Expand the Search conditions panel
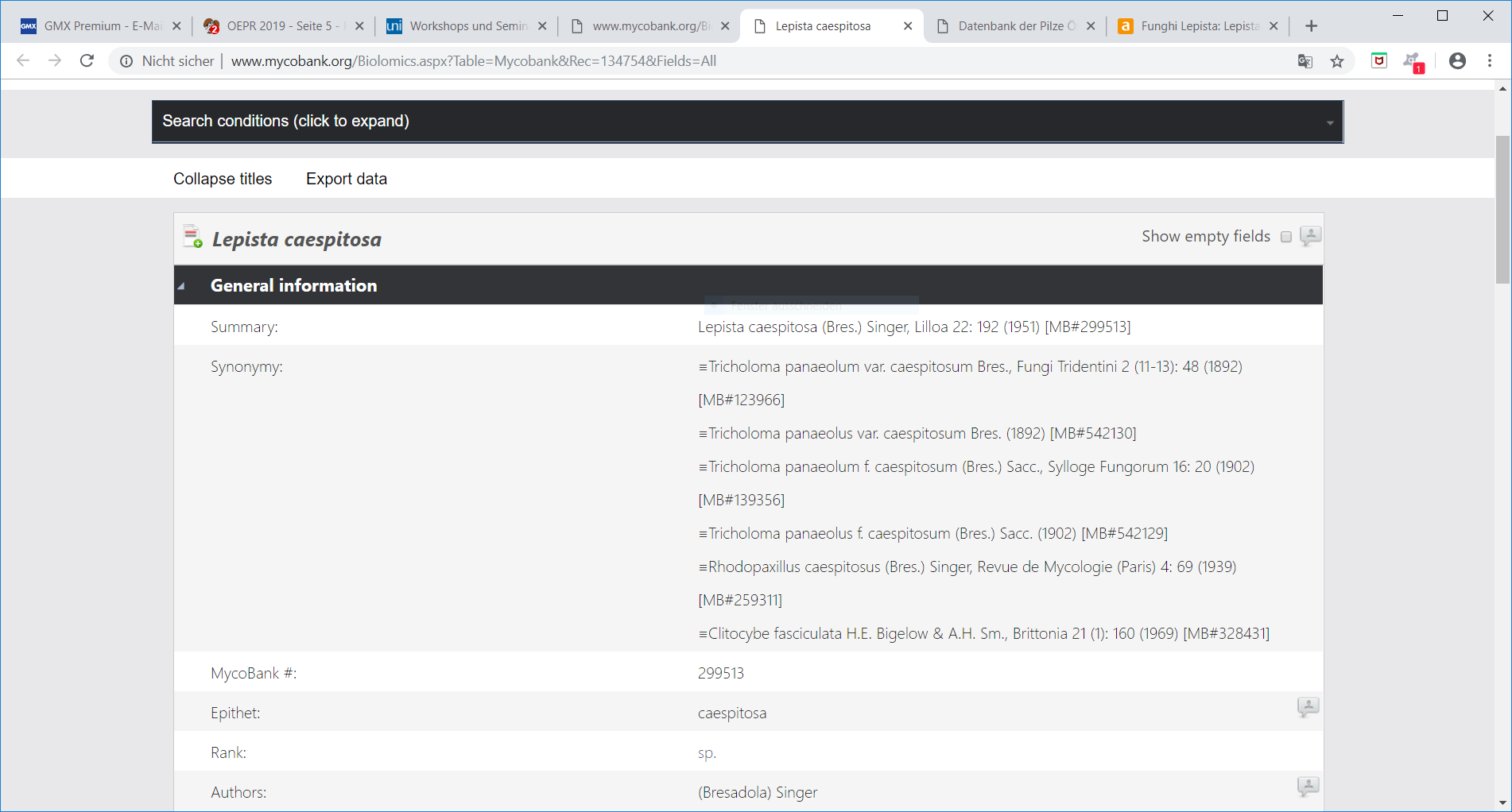 (747, 122)
